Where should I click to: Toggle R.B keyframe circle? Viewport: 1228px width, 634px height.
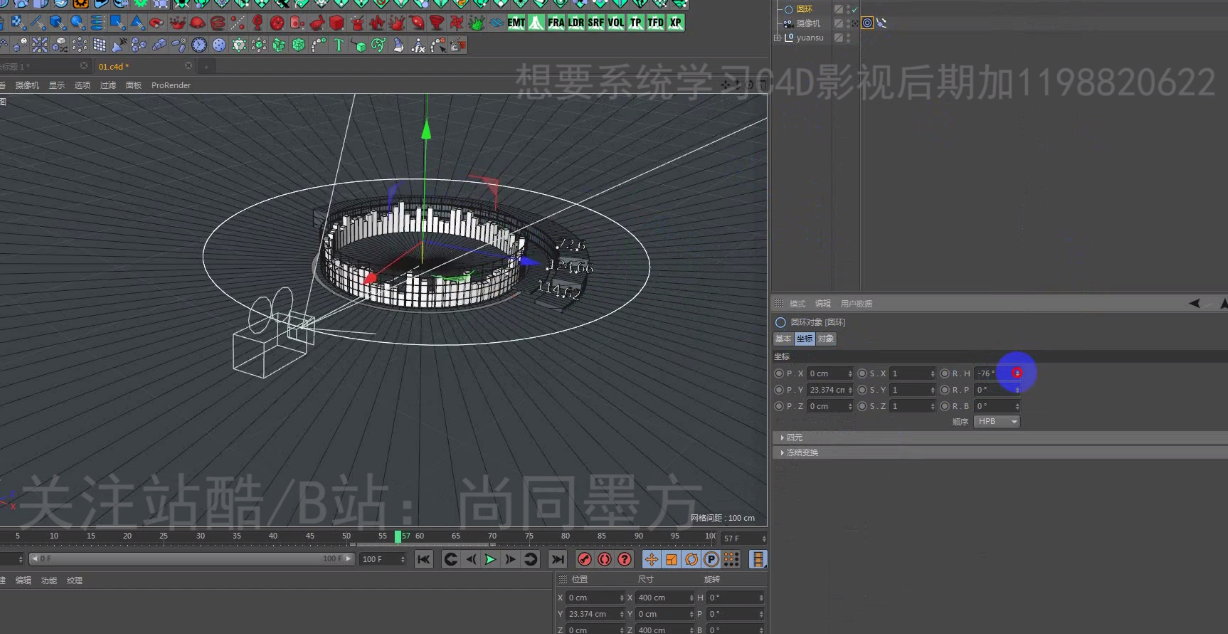tap(945, 406)
